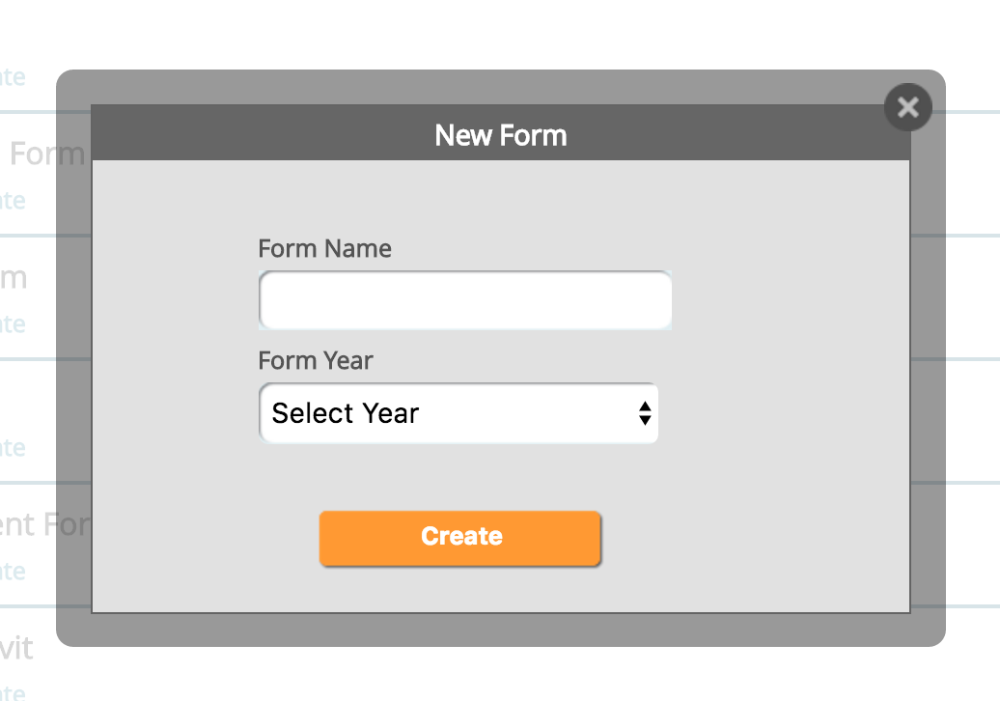Screen dimensions: 1000x701
Task: Click the faded link directly above 'ent For' heading
Action: click(x=12, y=448)
